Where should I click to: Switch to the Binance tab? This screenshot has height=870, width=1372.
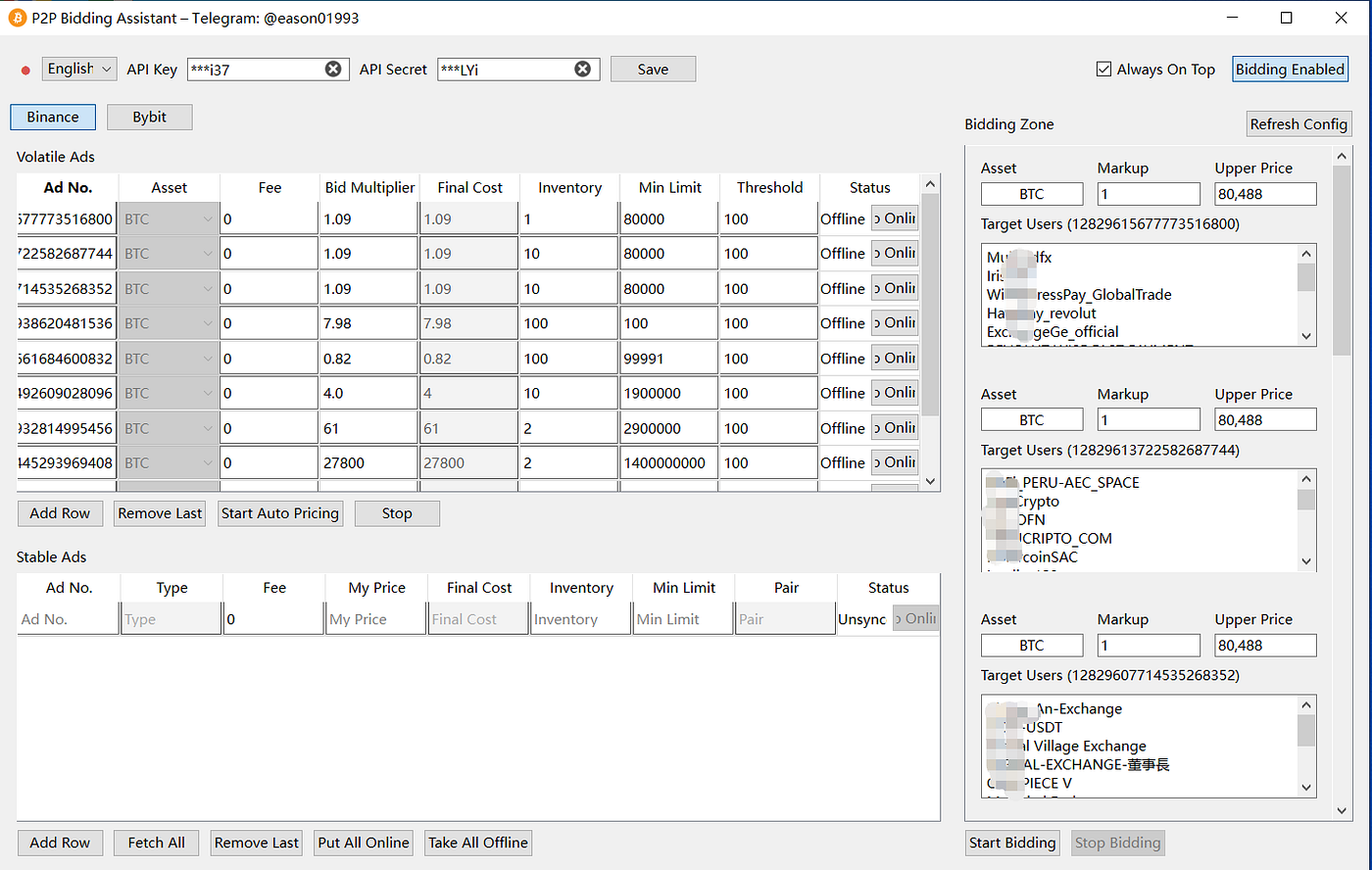tap(53, 117)
